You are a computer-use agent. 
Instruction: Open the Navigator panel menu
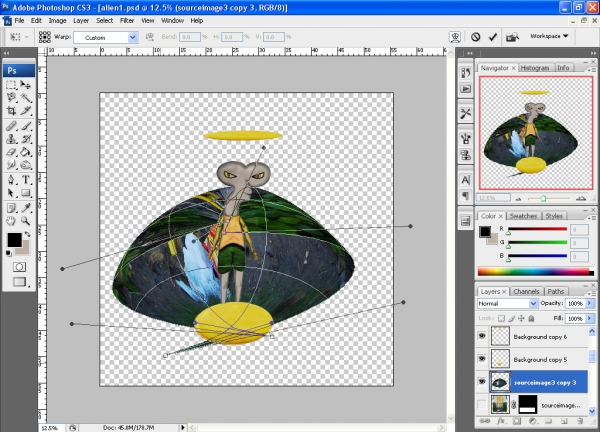tap(591, 69)
